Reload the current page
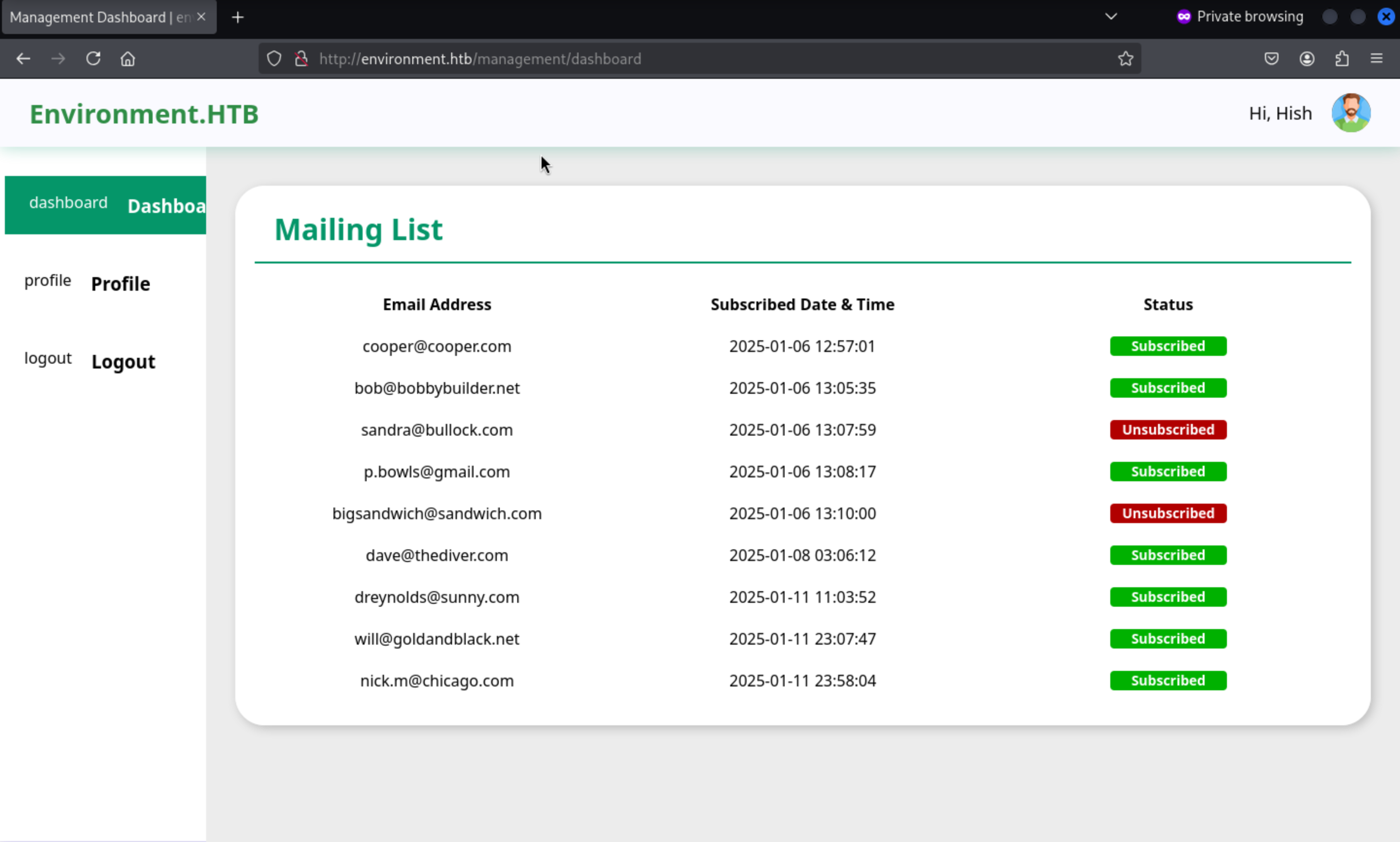 point(93,58)
